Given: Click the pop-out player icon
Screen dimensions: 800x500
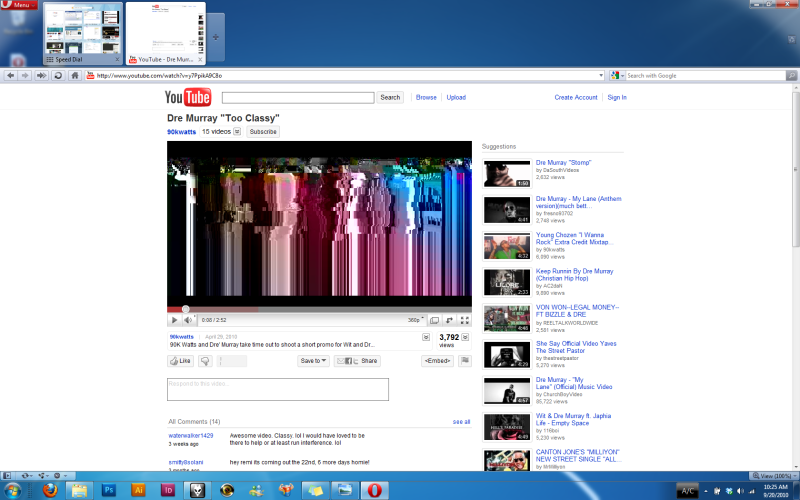Looking at the screenshot, I should point(449,320).
